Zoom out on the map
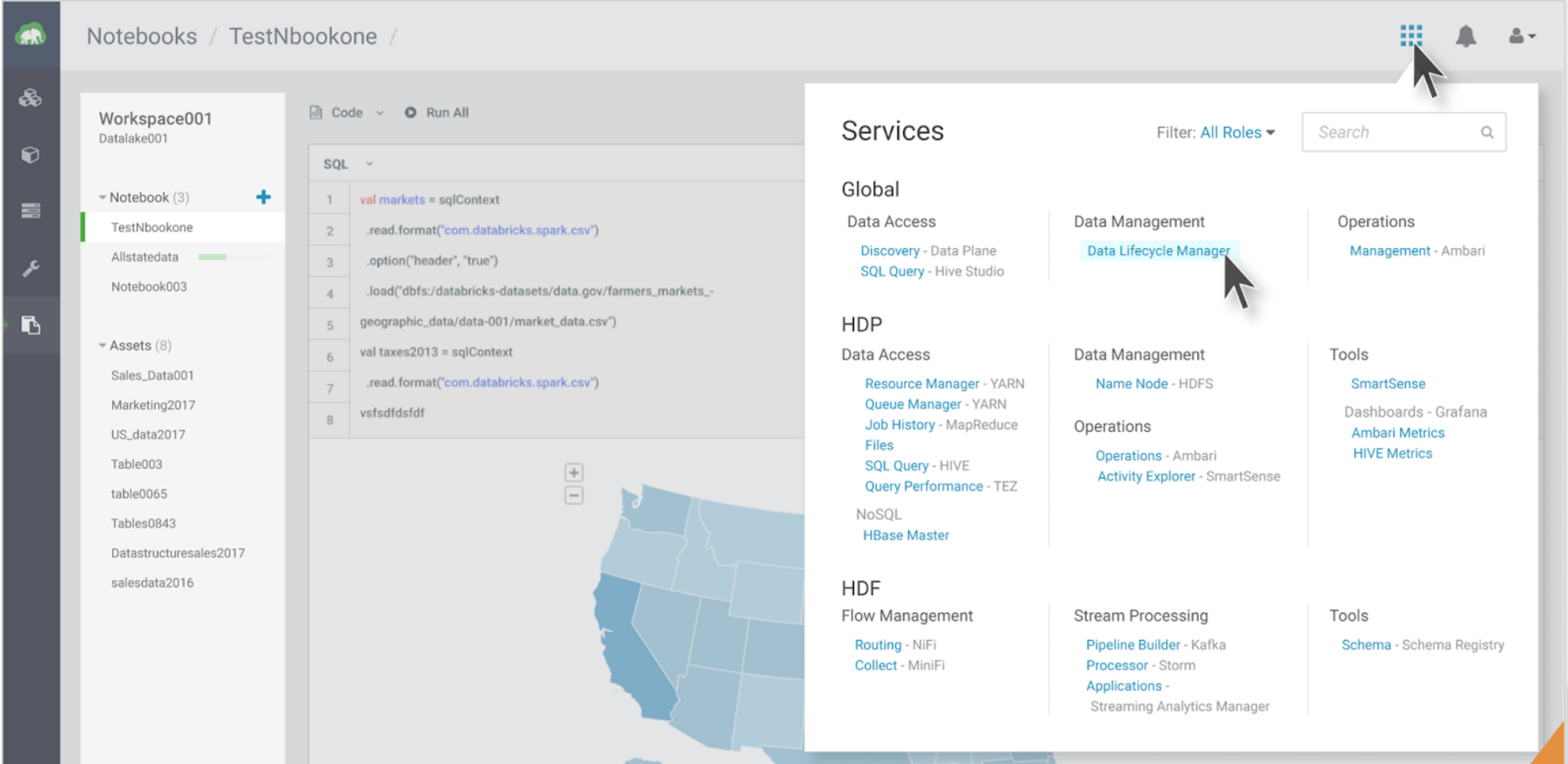Screen dimensions: 1568x764 point(574,495)
